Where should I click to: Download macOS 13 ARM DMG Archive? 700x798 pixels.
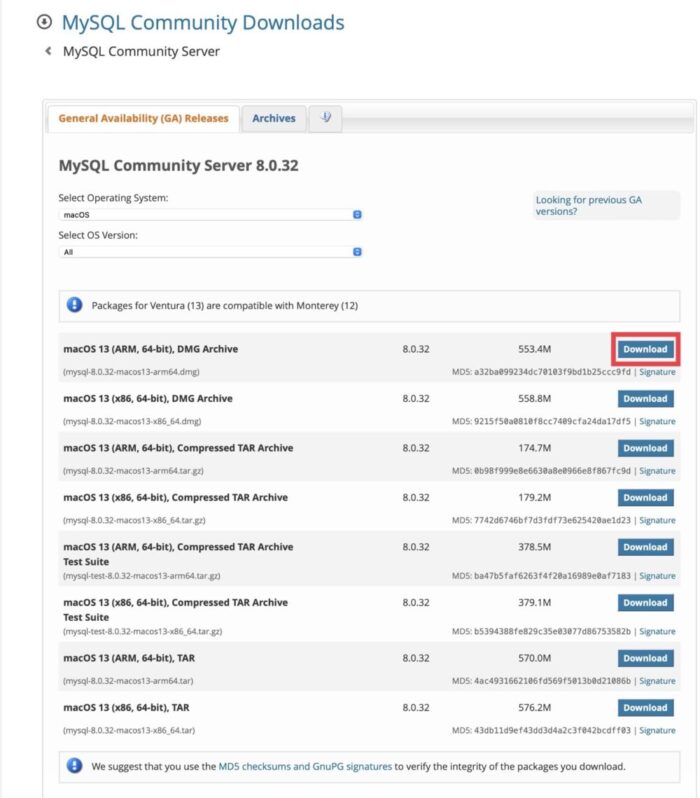coord(646,349)
